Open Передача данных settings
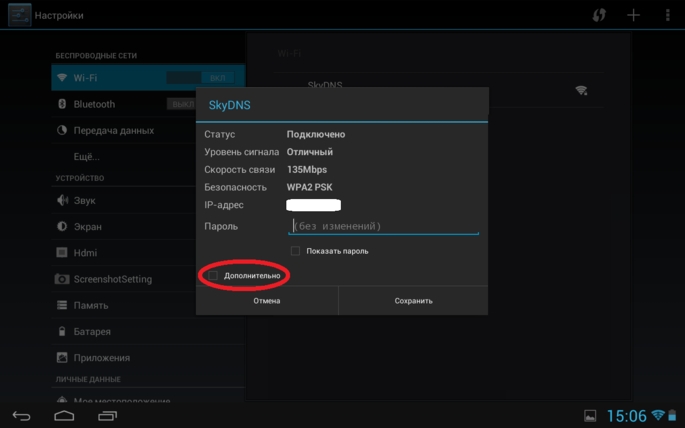 [124, 130]
